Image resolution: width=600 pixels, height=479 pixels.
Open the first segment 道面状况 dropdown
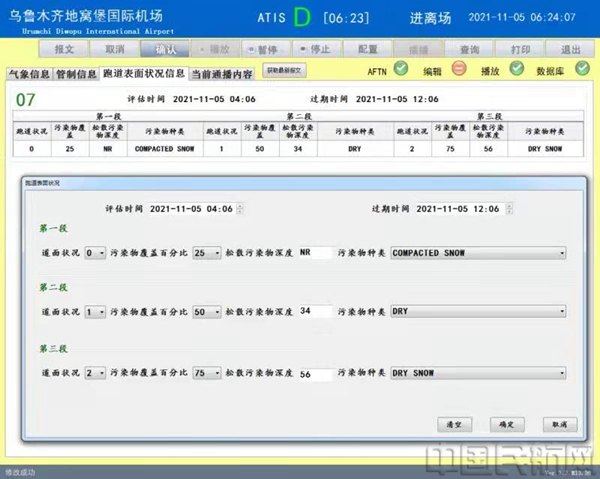tap(95, 253)
